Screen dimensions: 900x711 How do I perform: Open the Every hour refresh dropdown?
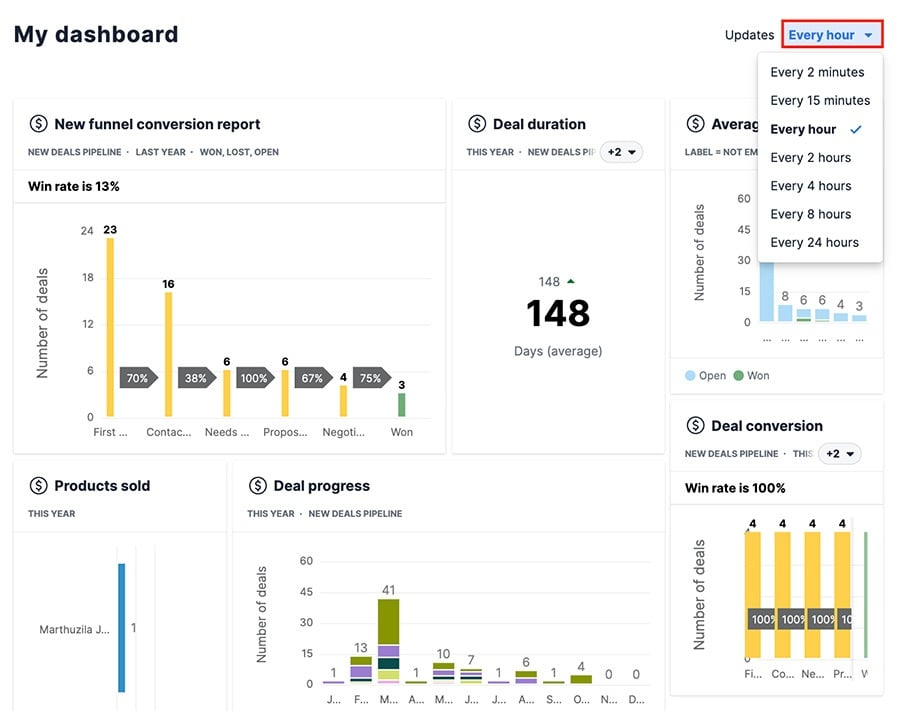pyautogui.click(x=831, y=33)
